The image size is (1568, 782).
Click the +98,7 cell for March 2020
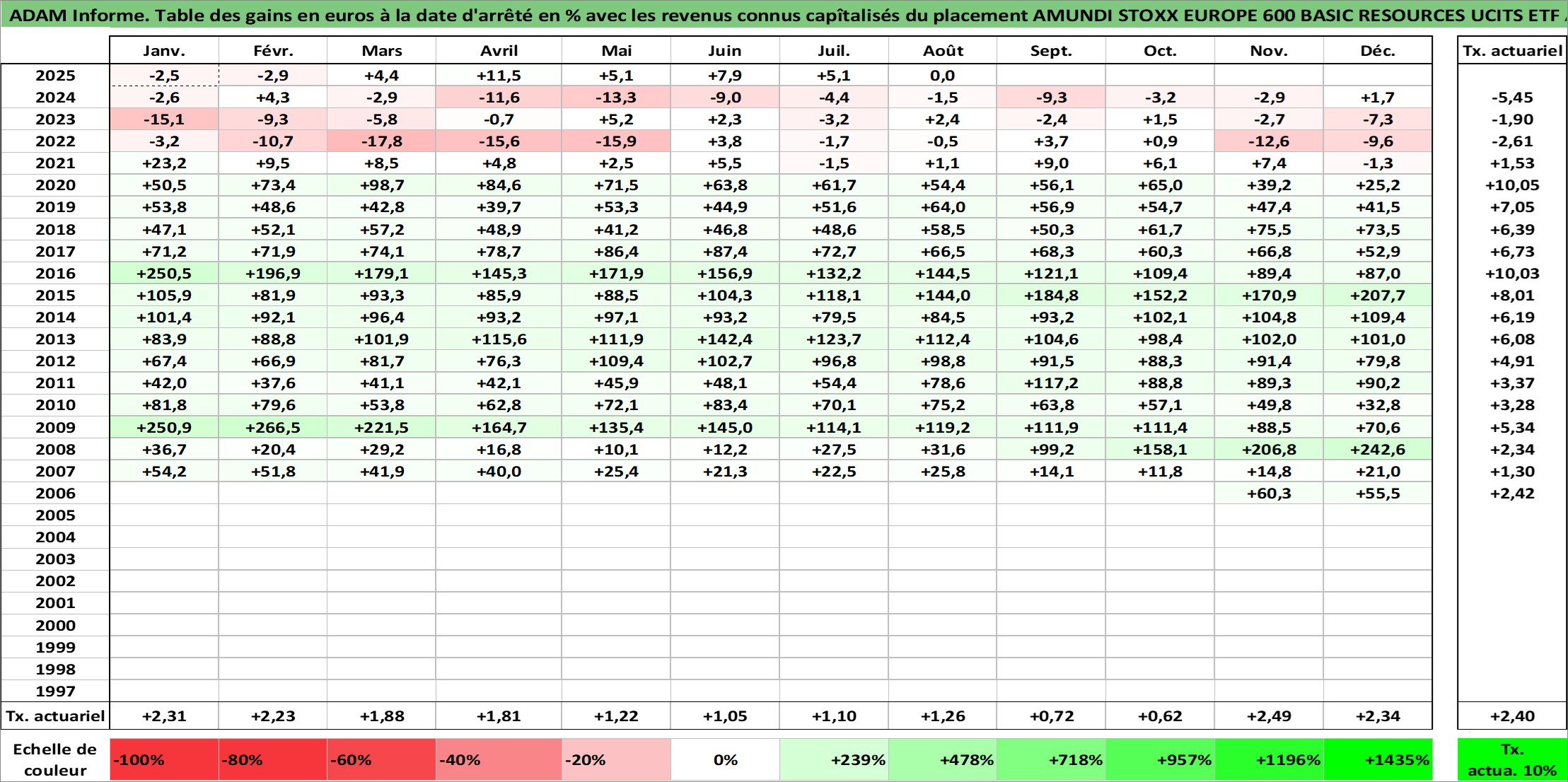click(x=382, y=185)
